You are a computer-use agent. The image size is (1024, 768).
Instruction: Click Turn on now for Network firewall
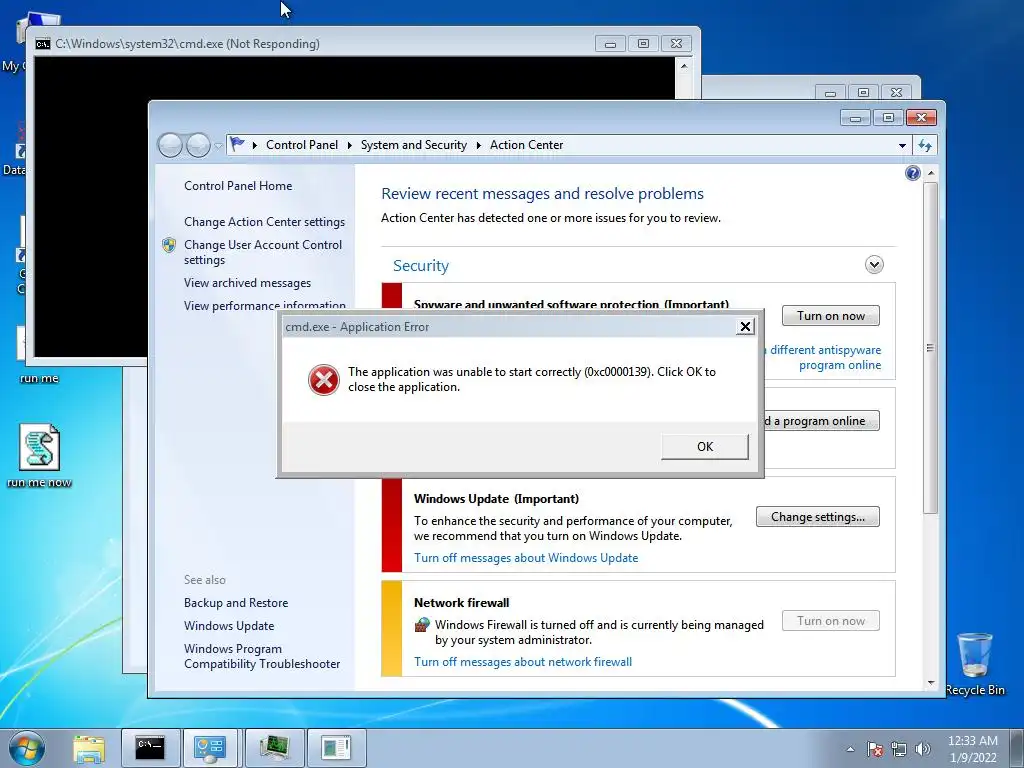(831, 621)
